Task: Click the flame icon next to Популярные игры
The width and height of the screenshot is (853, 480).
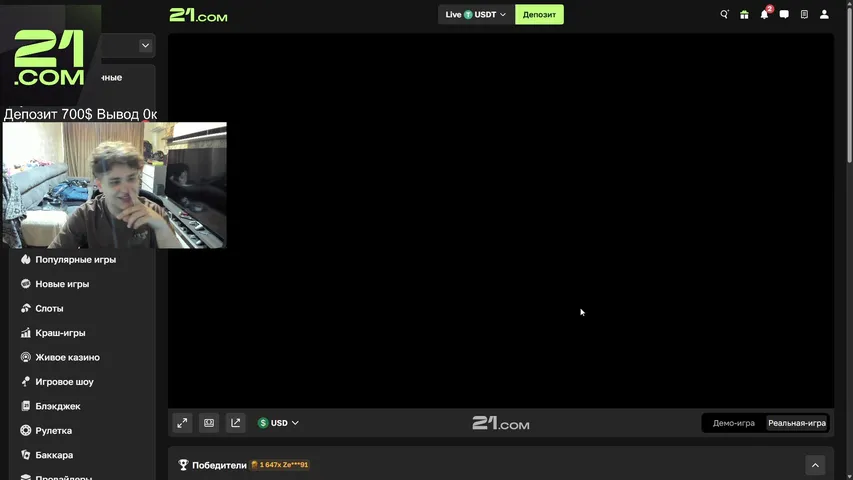Action: tap(26, 260)
